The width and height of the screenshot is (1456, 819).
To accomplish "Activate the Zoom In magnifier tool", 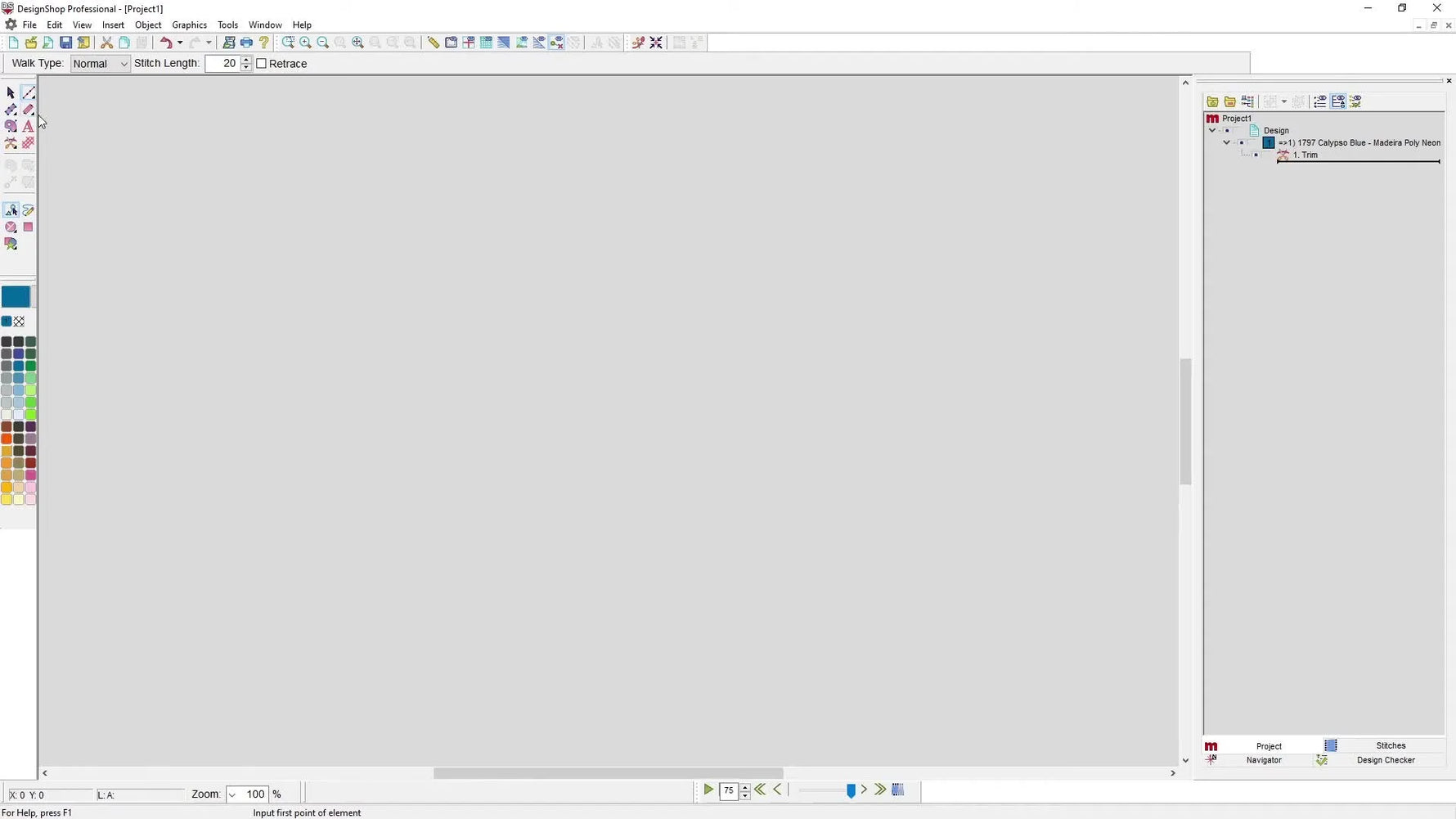I will pos(305,42).
